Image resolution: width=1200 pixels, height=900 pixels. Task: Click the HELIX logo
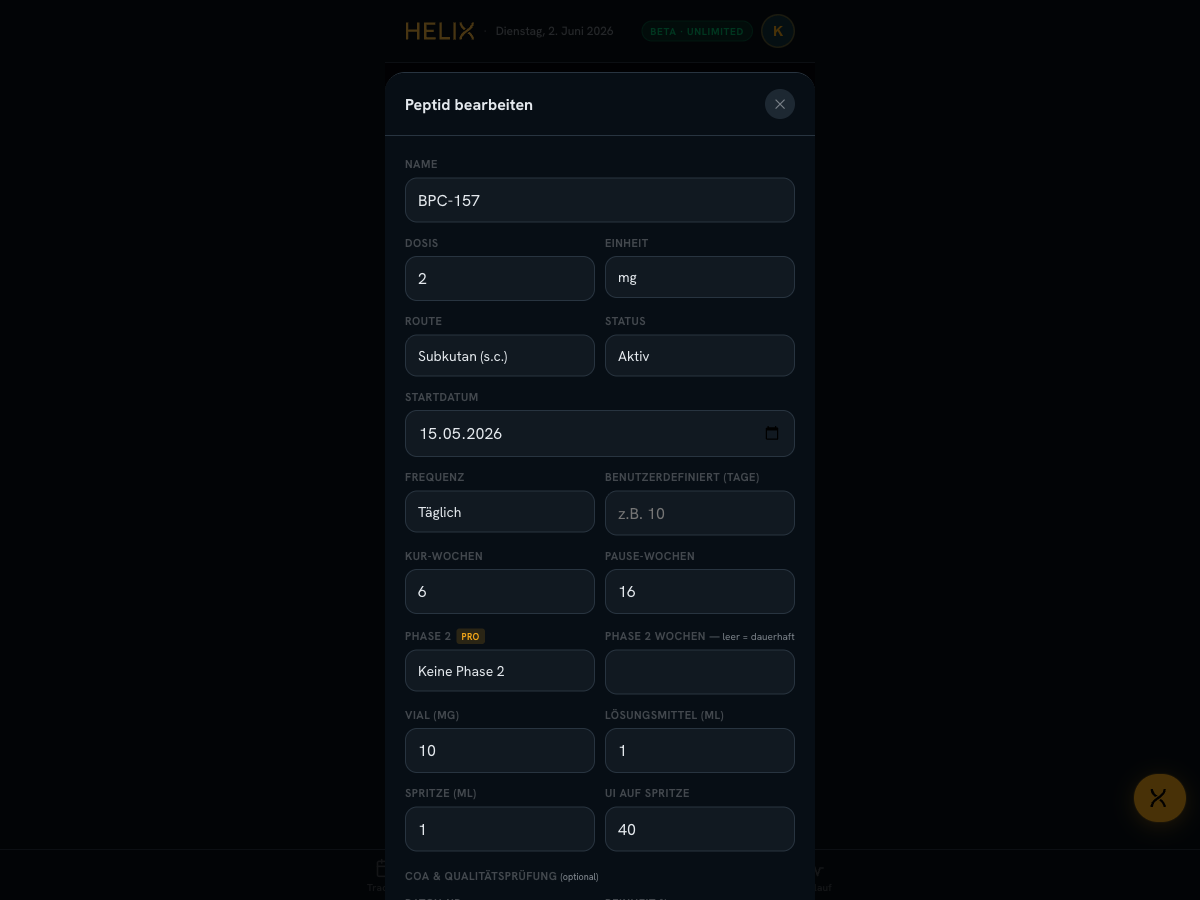tap(440, 31)
